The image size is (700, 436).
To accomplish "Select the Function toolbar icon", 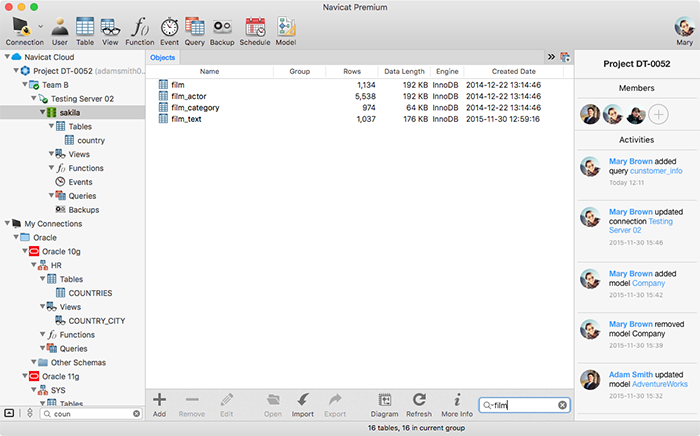I will tap(140, 31).
